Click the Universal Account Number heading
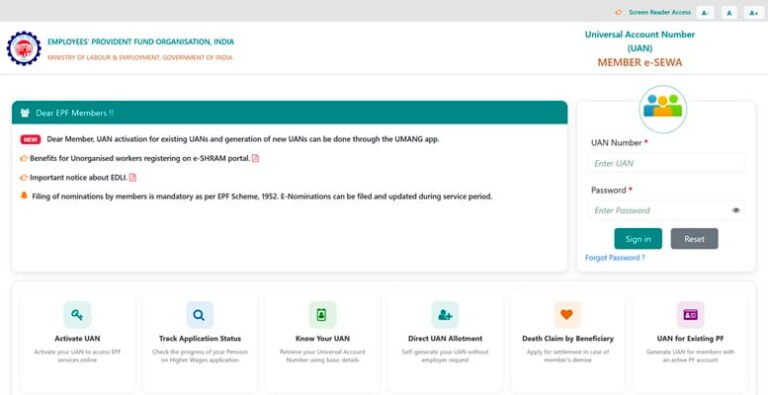768x395 pixels. click(x=640, y=41)
